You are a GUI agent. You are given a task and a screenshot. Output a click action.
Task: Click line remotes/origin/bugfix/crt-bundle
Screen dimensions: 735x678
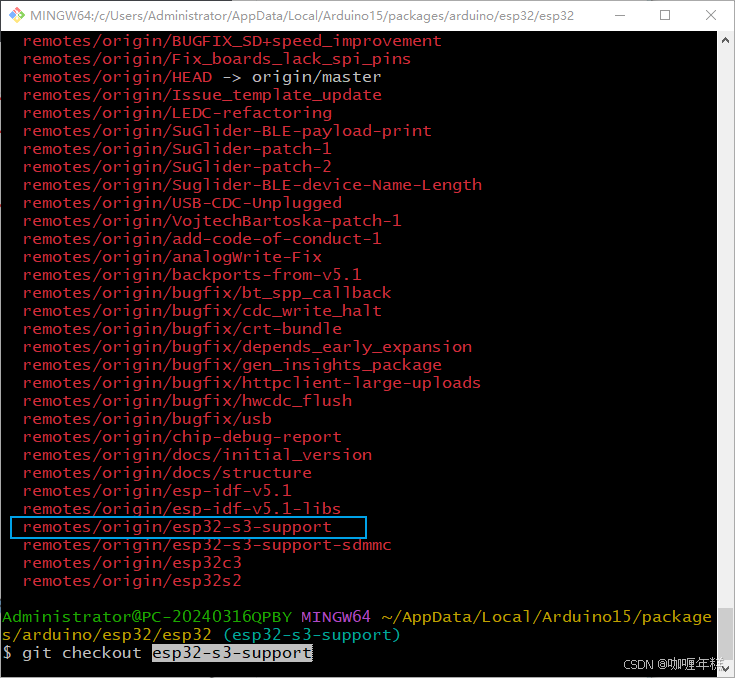point(182,329)
